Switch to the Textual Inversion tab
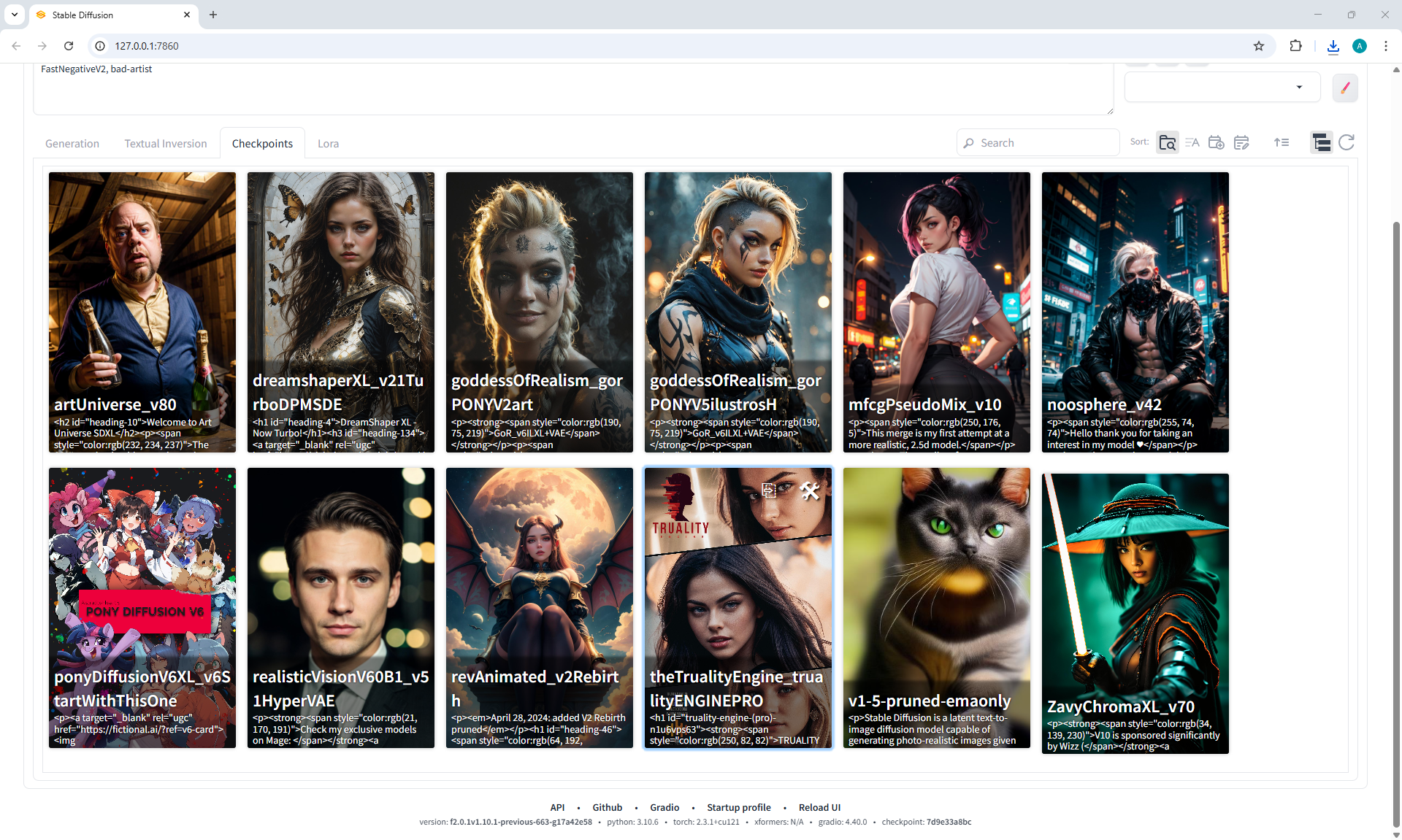The width and height of the screenshot is (1402, 840). coord(166,144)
